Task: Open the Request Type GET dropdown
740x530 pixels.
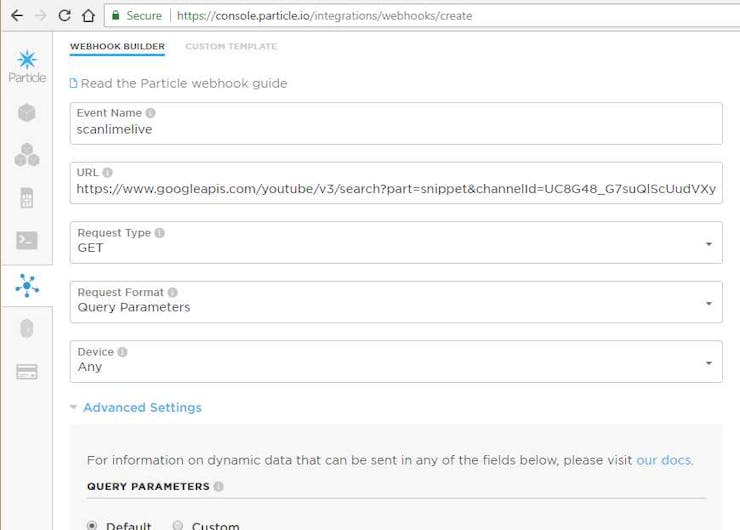Action: click(x=396, y=243)
